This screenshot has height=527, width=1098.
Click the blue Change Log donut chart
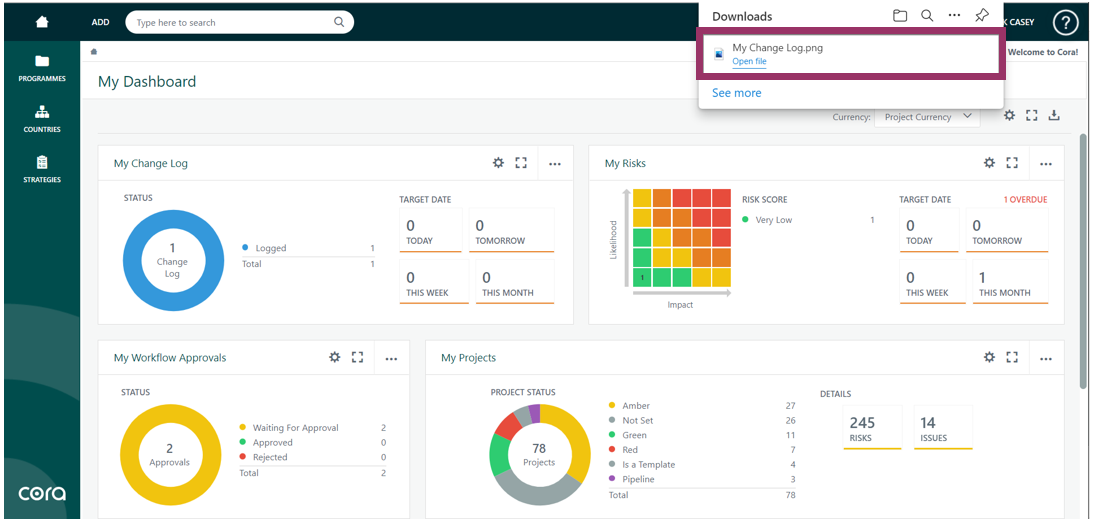173,260
